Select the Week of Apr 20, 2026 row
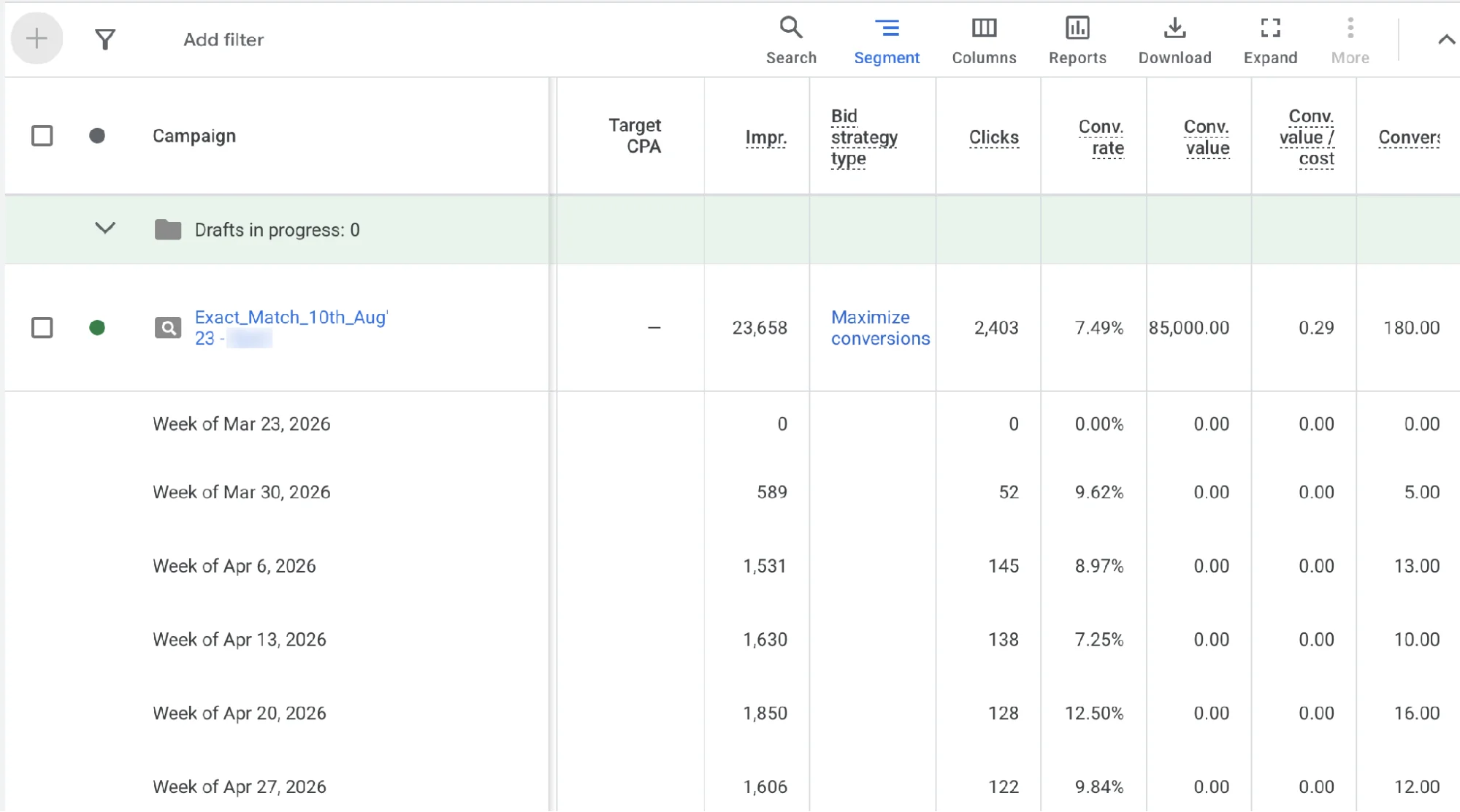 click(x=240, y=713)
